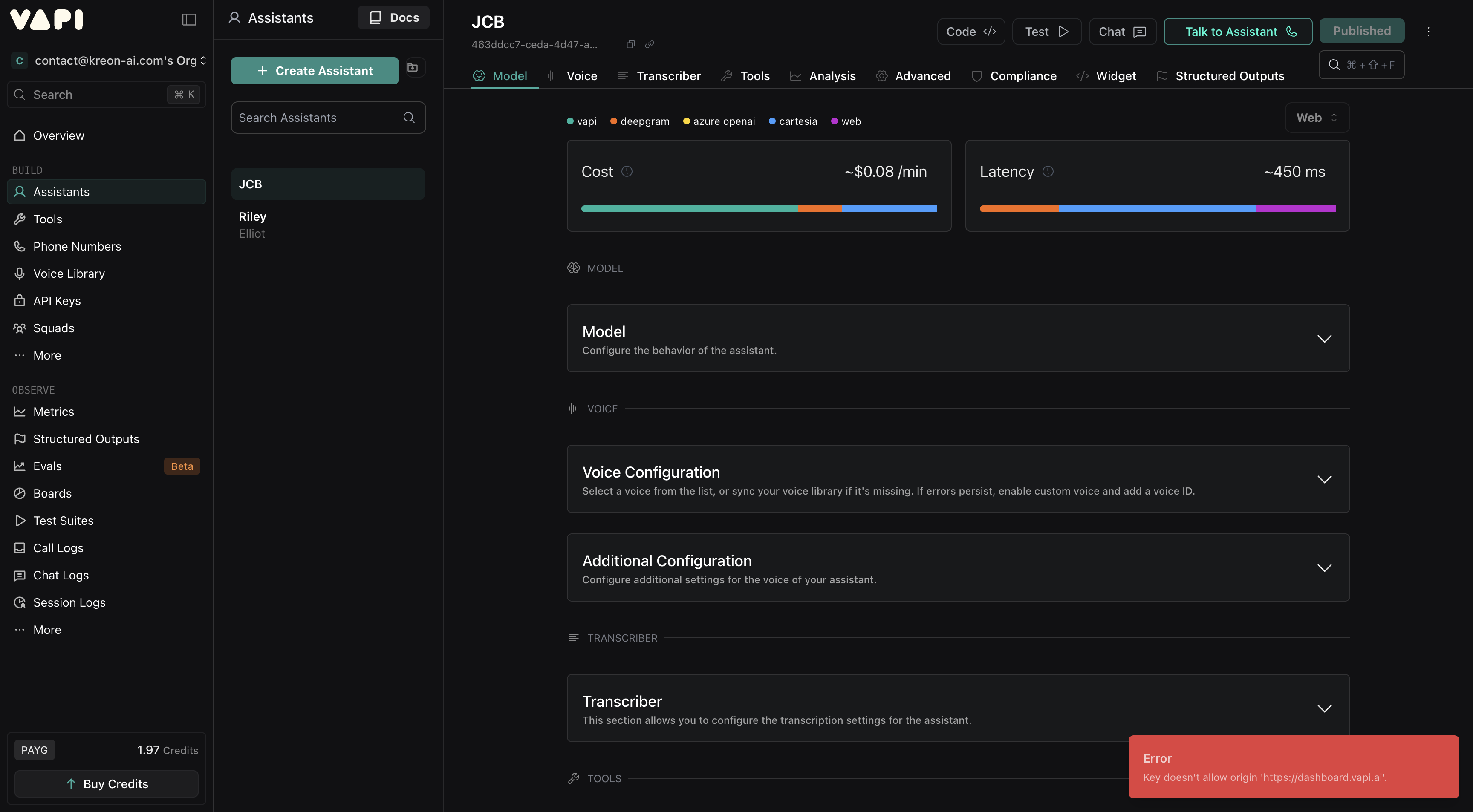Click the Search Assistants magnifier icon

click(409, 118)
